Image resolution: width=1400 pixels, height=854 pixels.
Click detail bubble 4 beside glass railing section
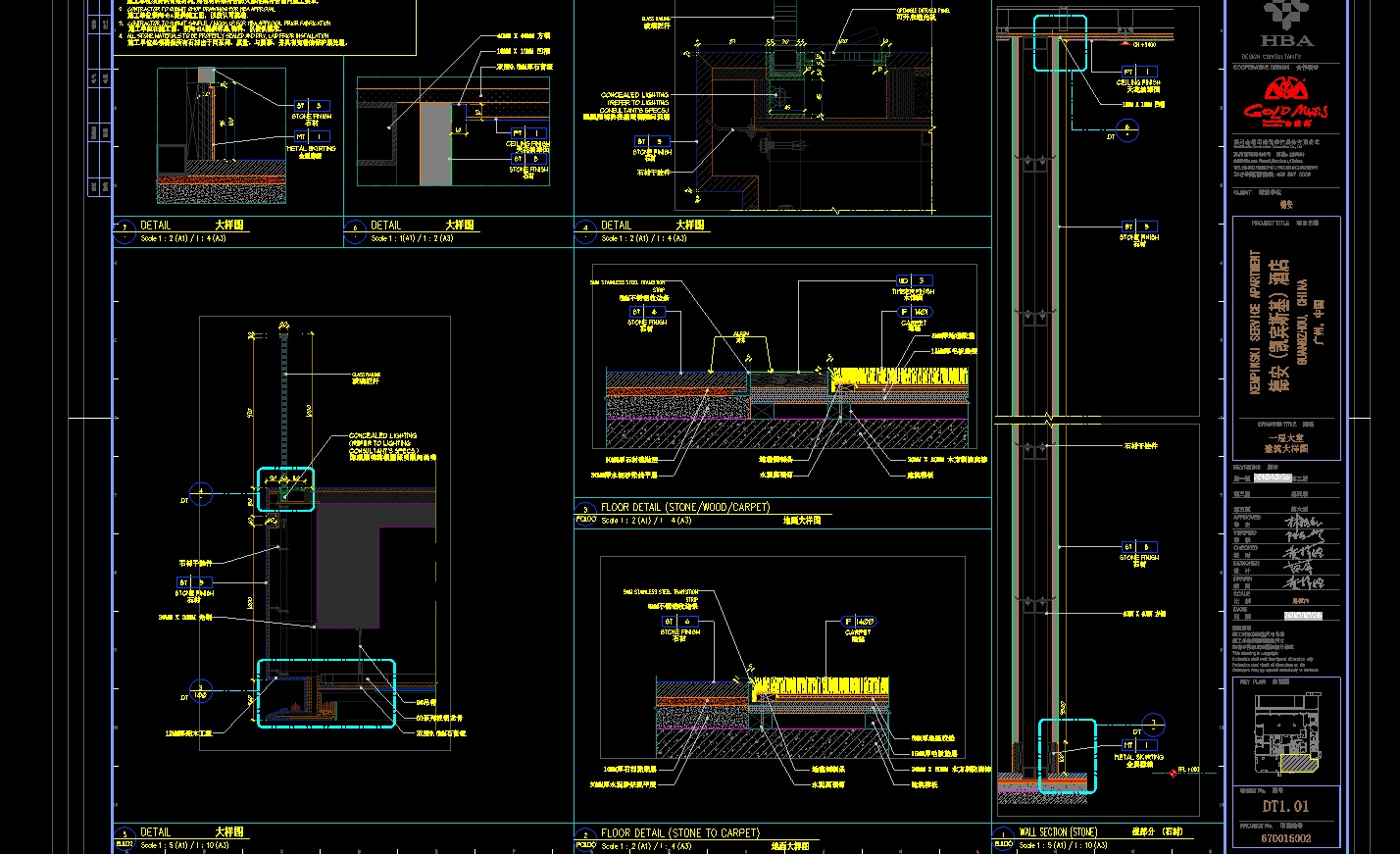(201, 493)
